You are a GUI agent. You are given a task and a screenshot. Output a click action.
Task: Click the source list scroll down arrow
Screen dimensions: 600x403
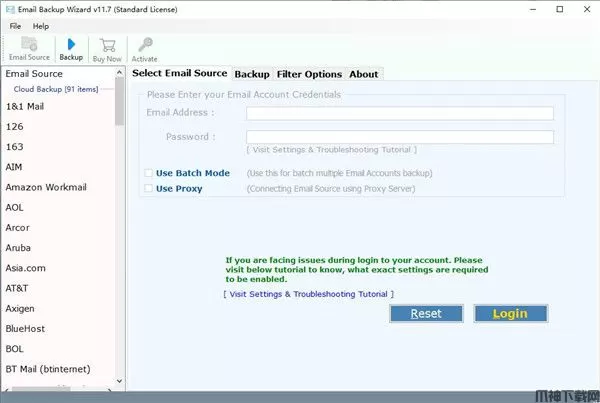(119, 381)
